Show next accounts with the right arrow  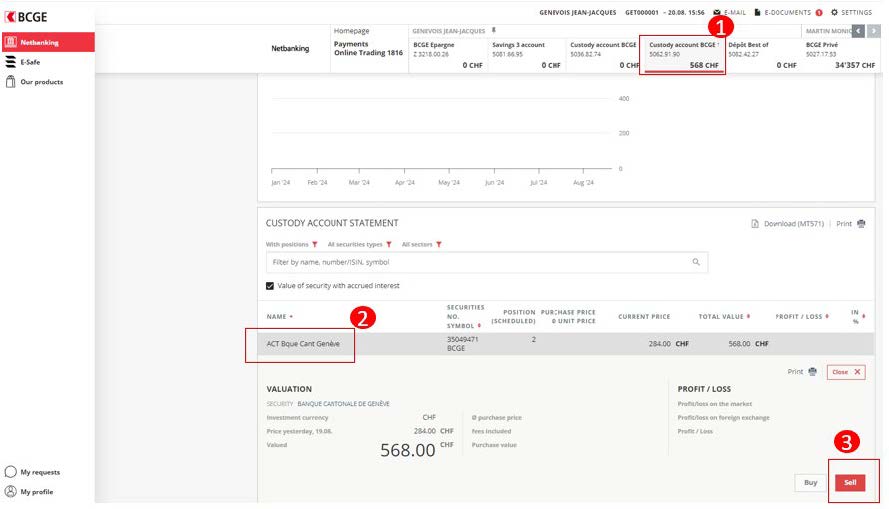tap(874, 31)
